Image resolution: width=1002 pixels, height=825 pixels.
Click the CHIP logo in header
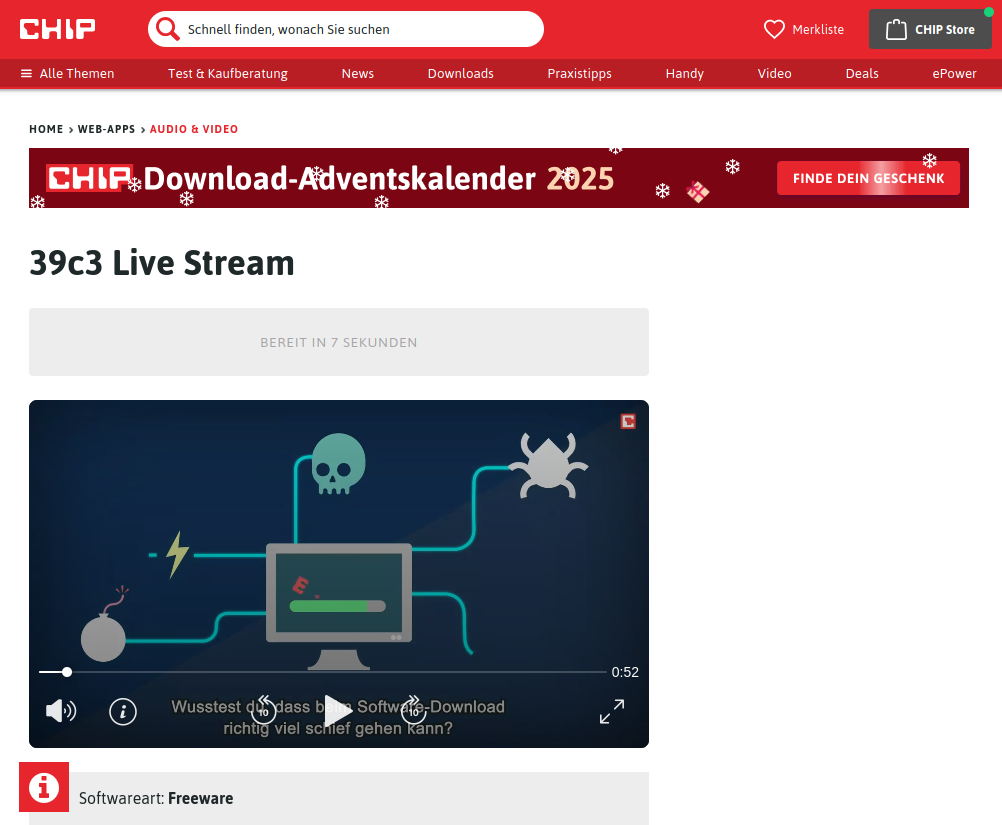[x=58, y=29]
